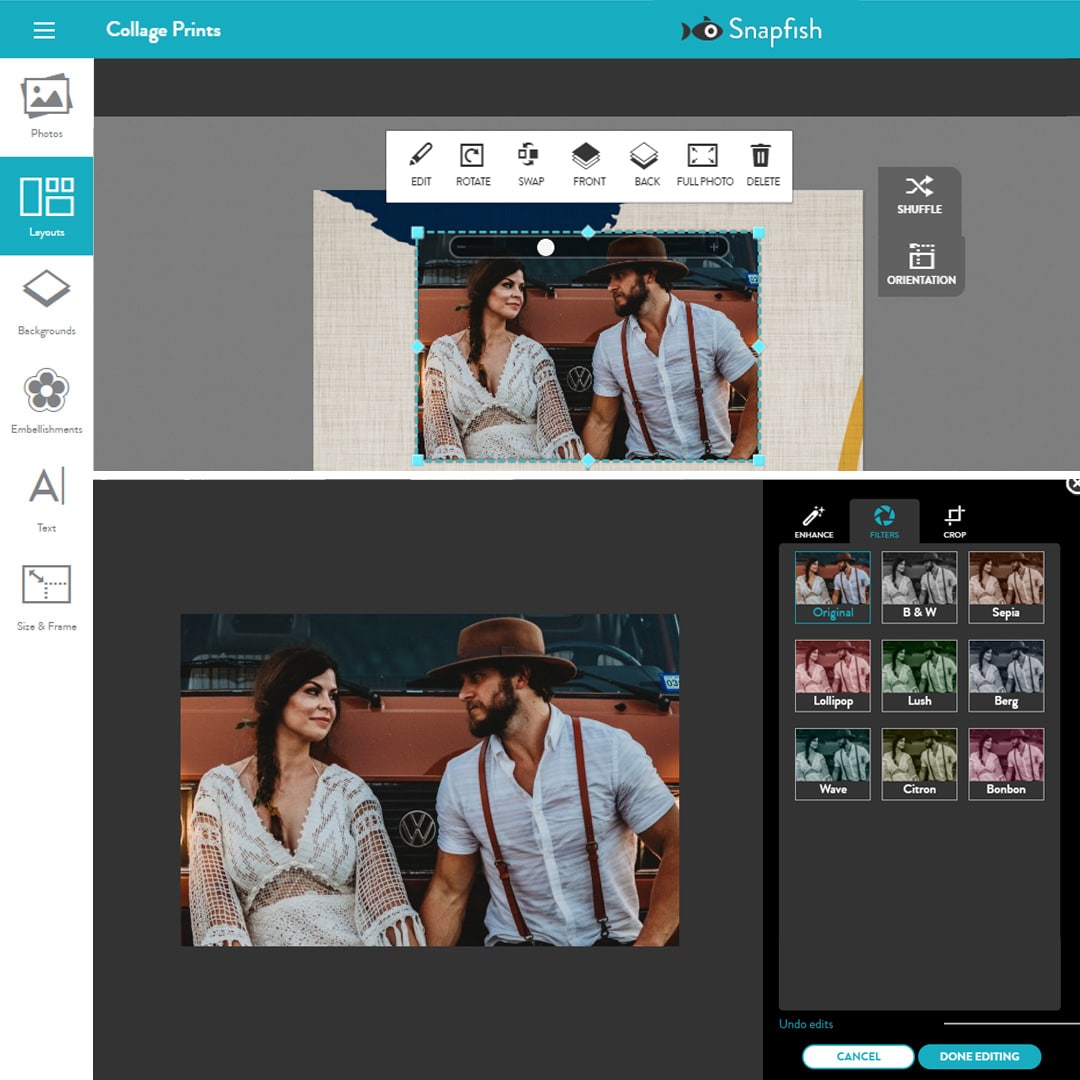Open the Photos panel

click(x=45, y=100)
